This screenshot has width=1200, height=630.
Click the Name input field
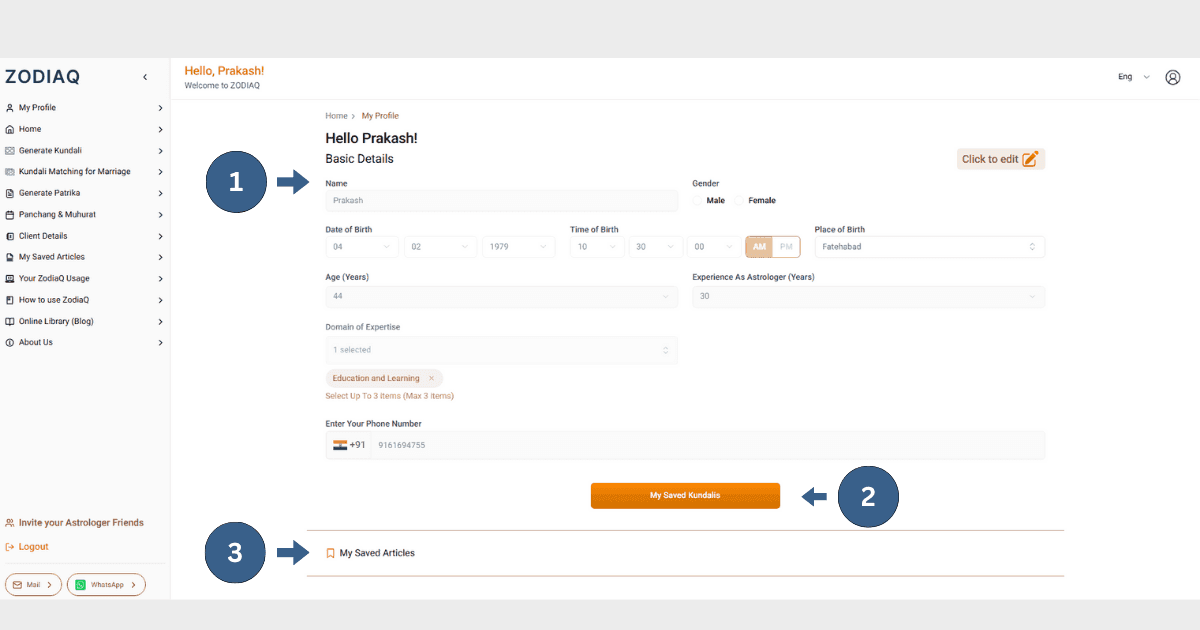pos(501,201)
